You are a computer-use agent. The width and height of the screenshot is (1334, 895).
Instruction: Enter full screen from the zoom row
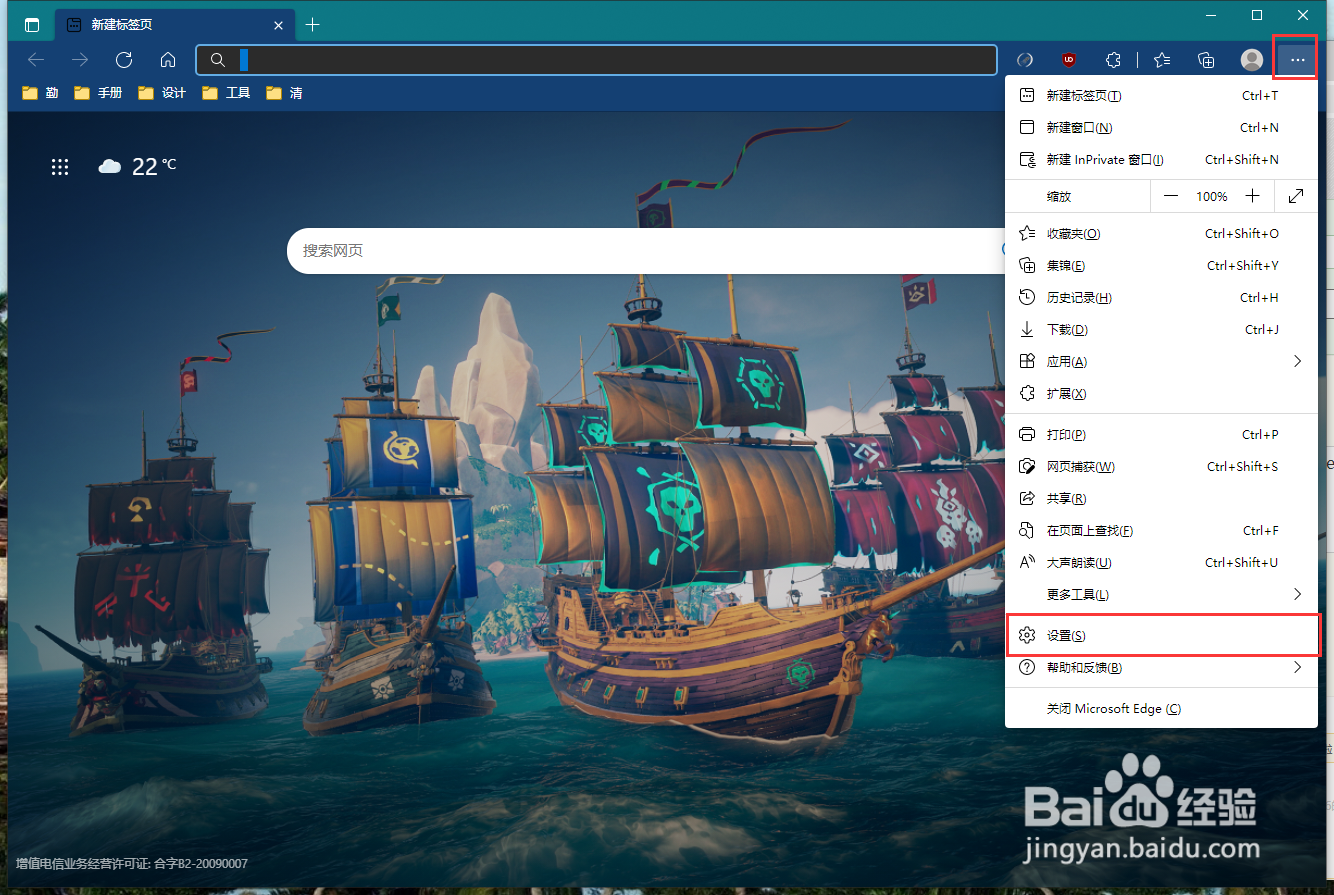click(1296, 196)
